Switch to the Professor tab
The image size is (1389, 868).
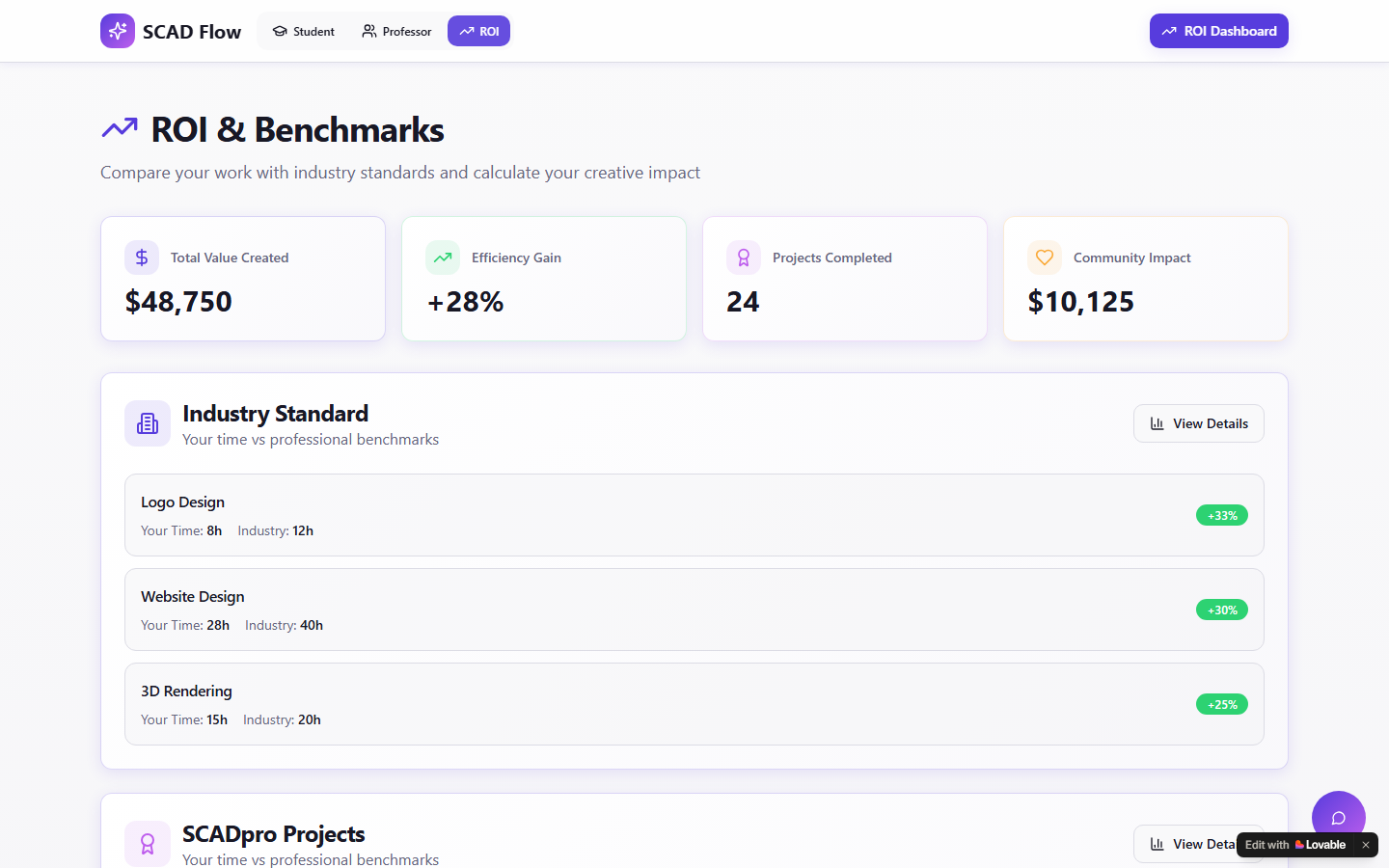[396, 31]
